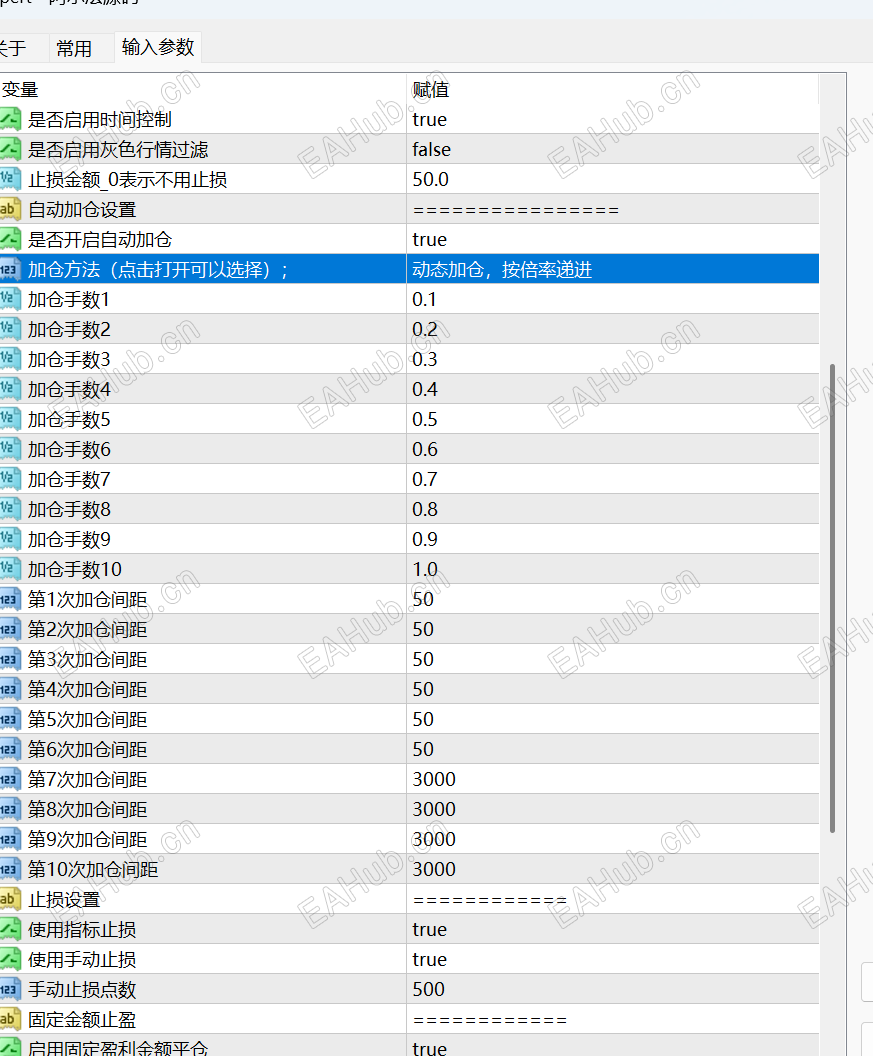Select the 第4次加仓间距 row label
Image resolution: width=873 pixels, height=1056 pixels.
[88, 689]
